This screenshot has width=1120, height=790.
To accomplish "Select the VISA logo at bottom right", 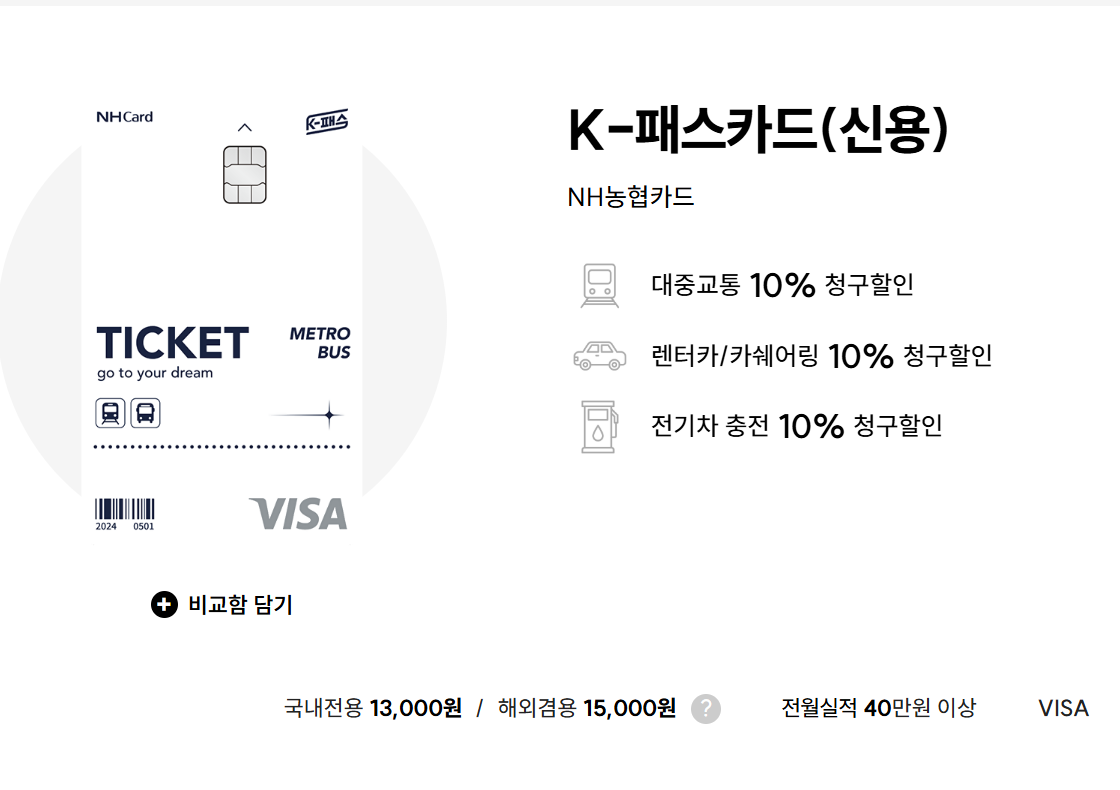I will pos(1063,708).
